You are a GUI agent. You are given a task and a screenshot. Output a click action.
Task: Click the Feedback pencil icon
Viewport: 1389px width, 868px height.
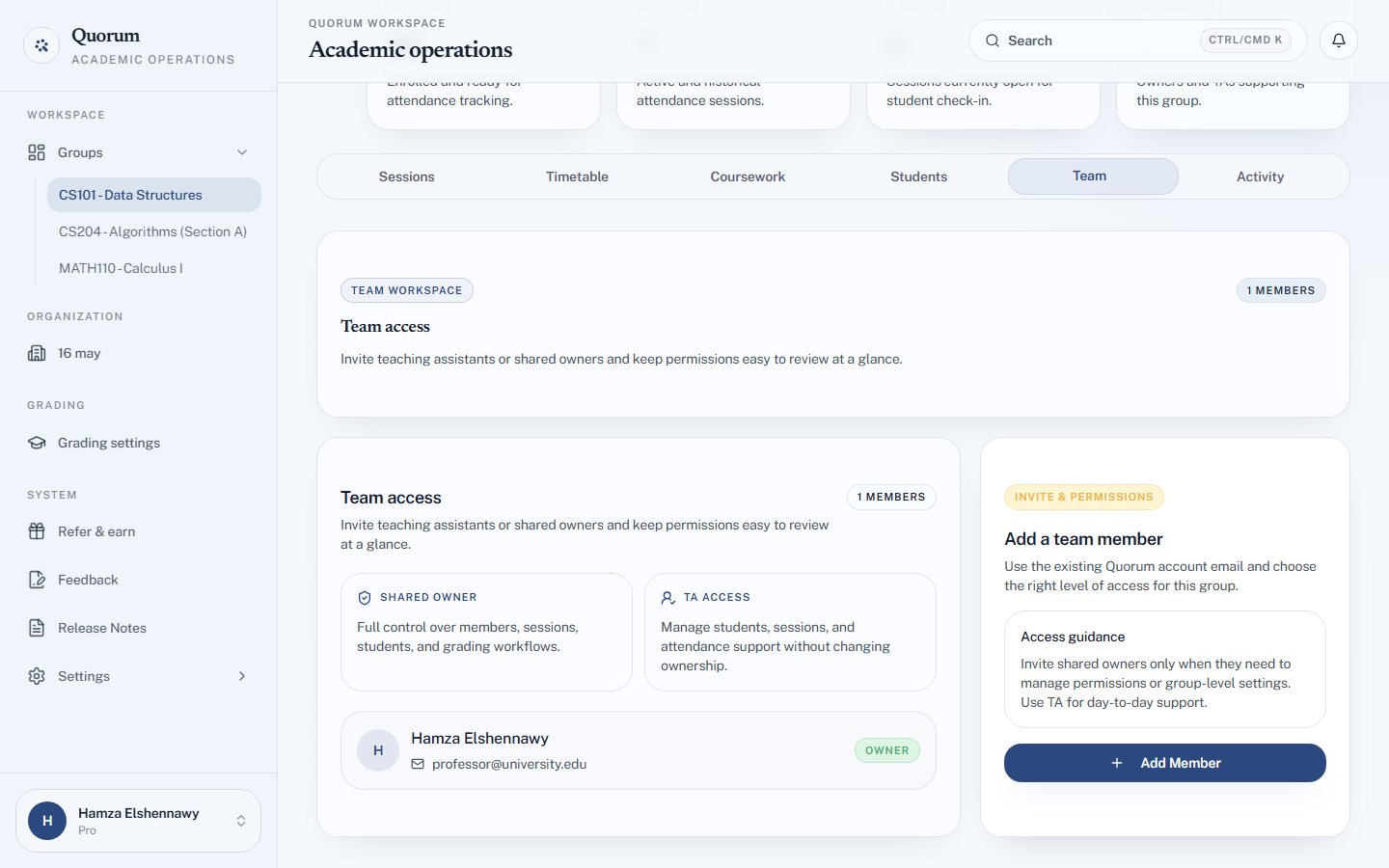point(37,580)
